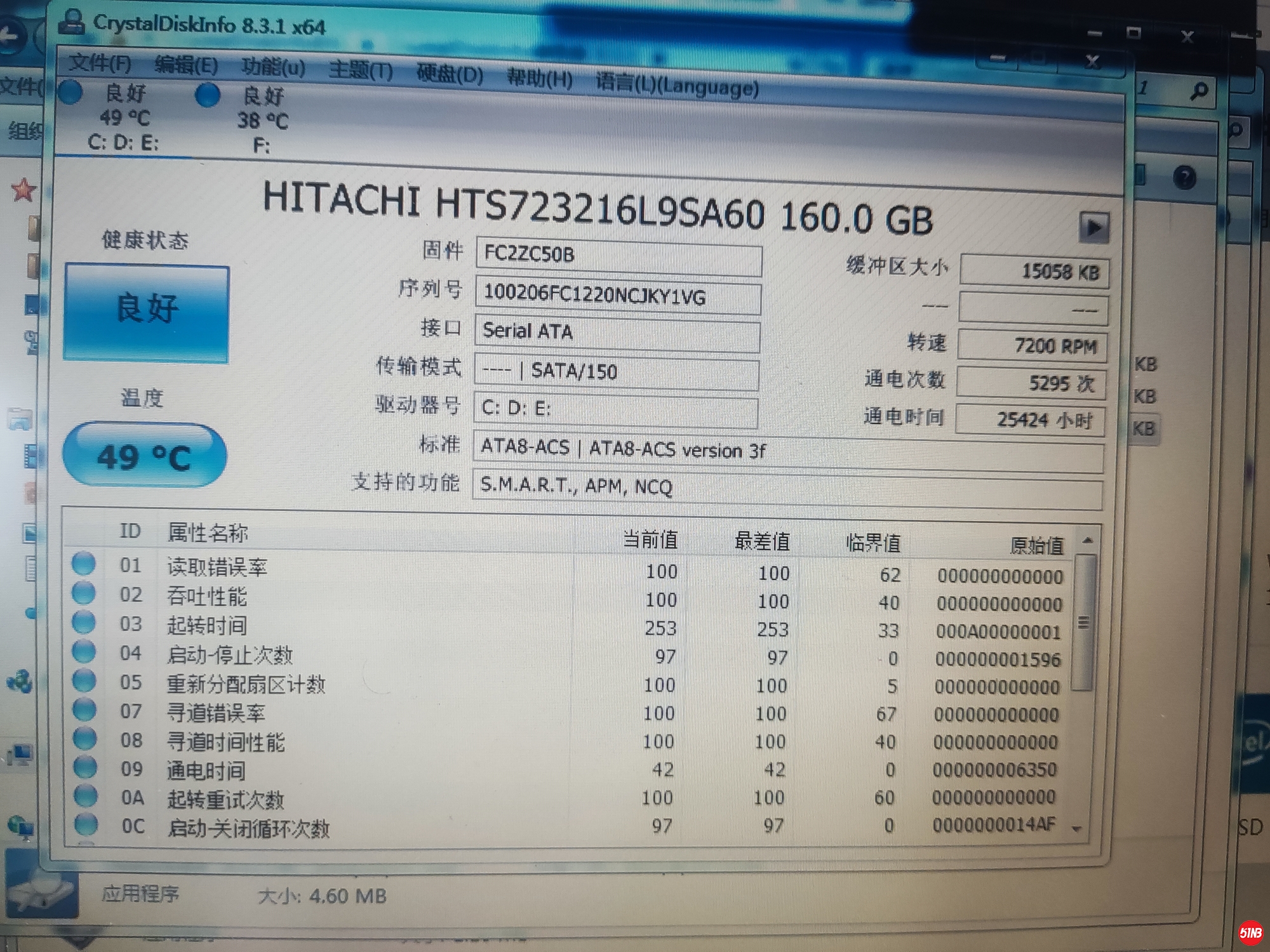Select the 启动-关闭循环次数 attribute name
The width and height of the screenshot is (1270, 952).
point(249,828)
